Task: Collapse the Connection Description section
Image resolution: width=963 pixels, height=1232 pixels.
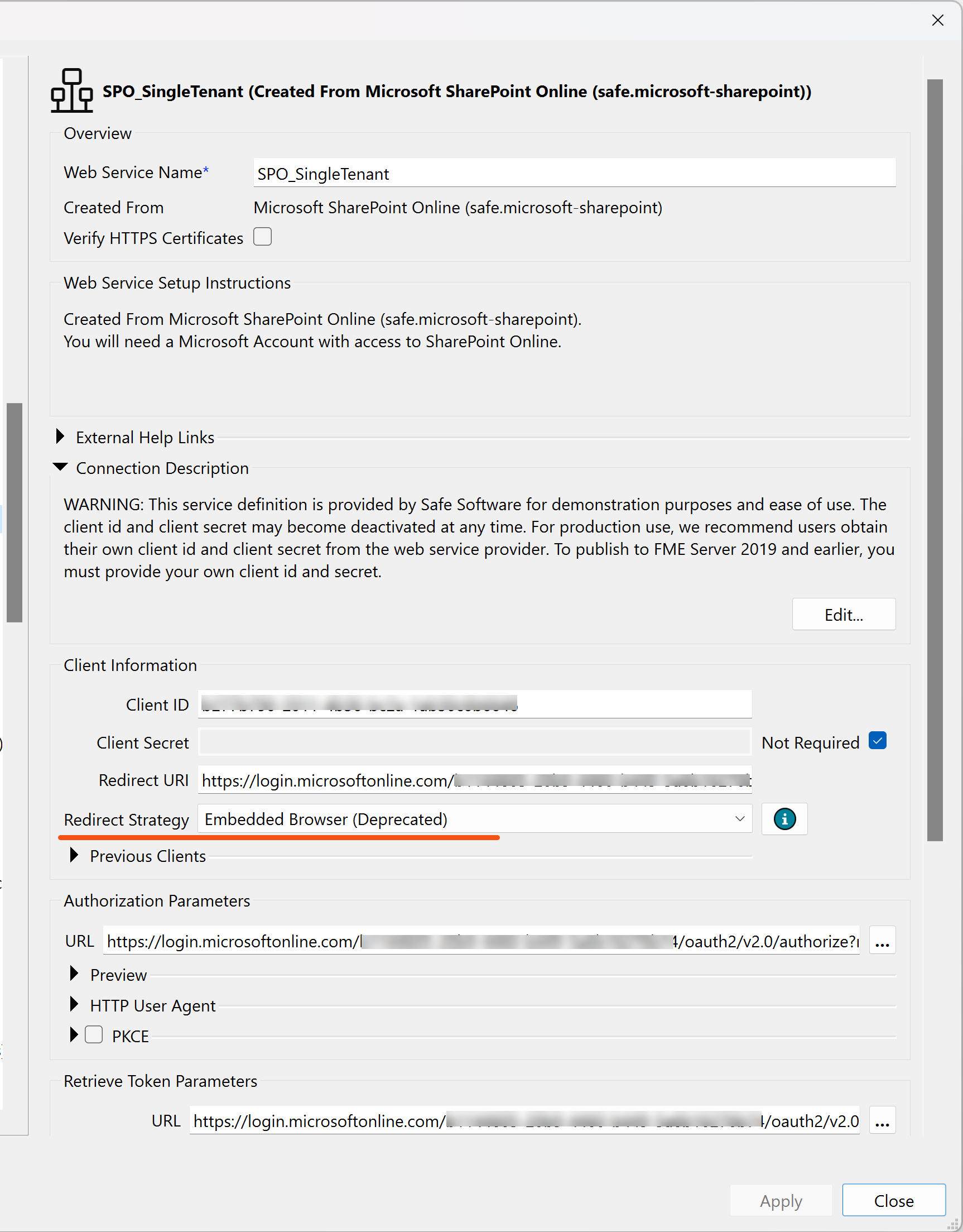Action: tap(60, 467)
